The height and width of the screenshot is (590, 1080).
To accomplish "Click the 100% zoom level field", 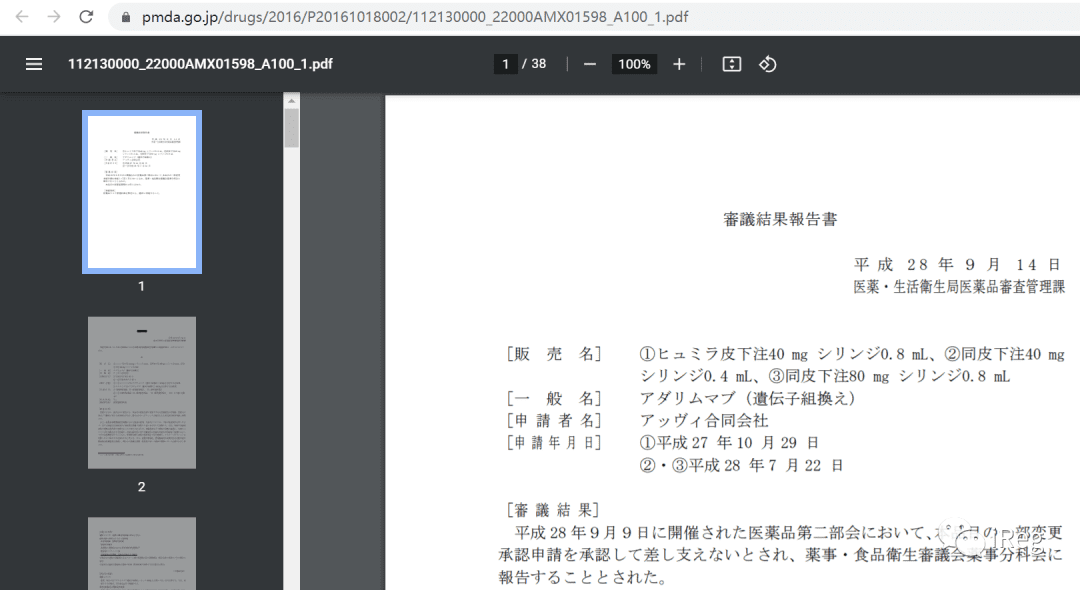I will point(634,64).
